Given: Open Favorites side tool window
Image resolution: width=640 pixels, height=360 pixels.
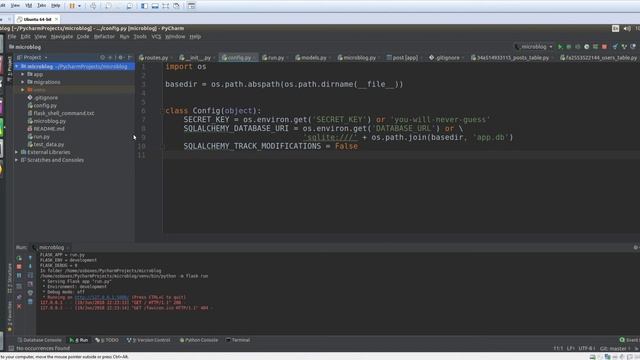Looking at the screenshot, I should [10, 316].
